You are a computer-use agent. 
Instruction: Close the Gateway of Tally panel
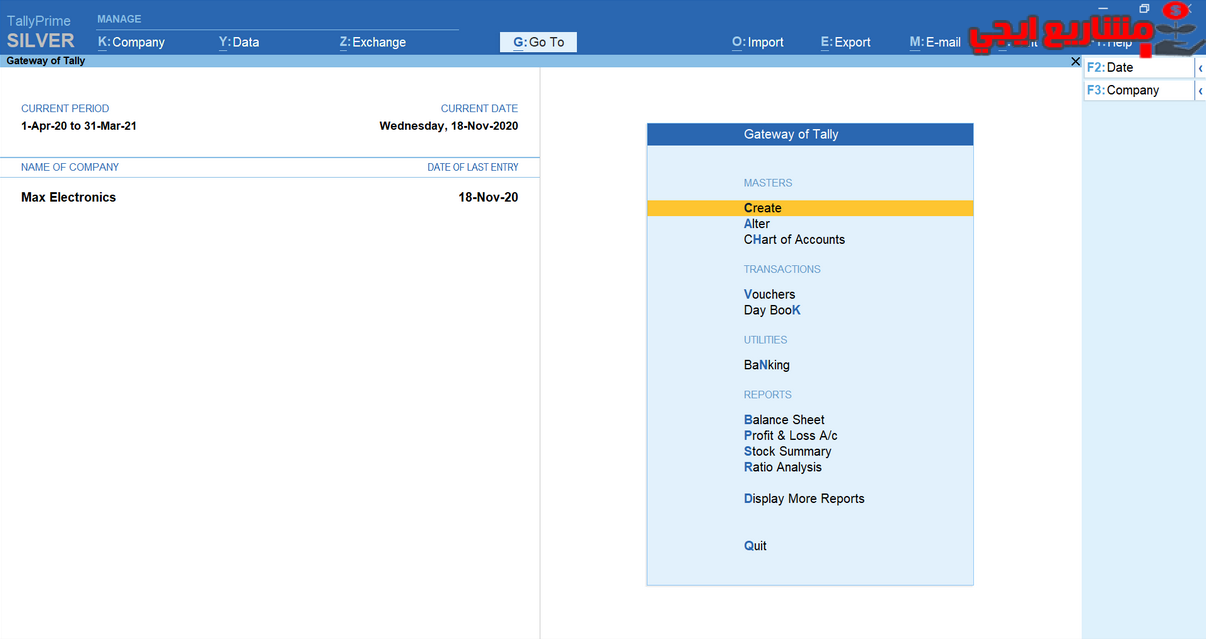(x=1074, y=61)
